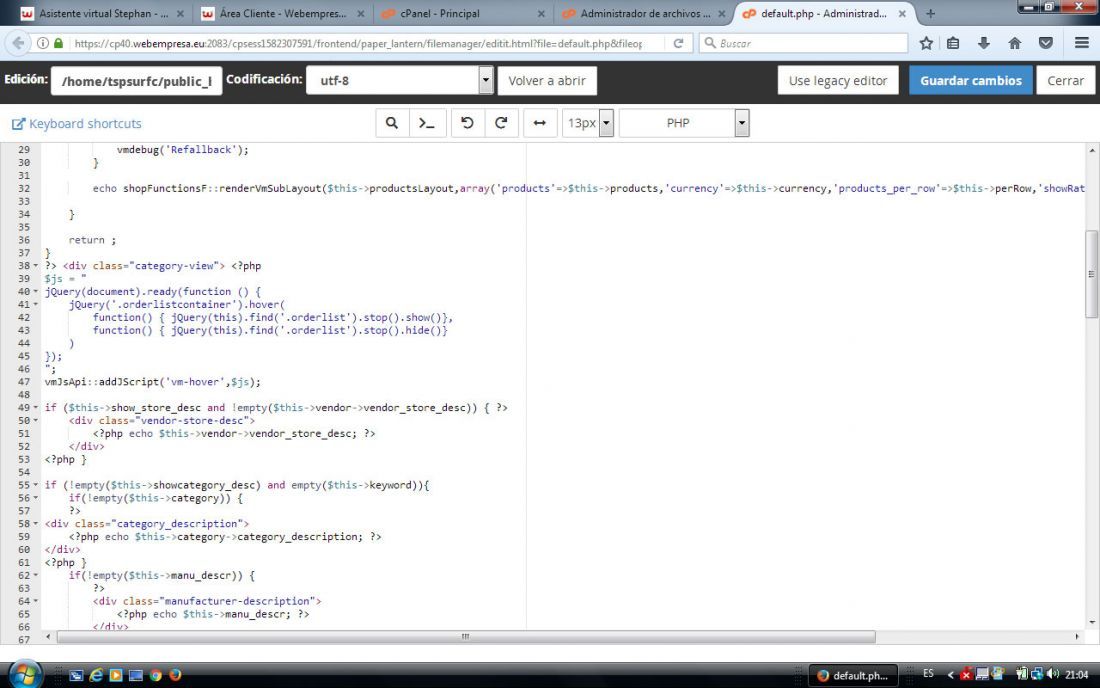This screenshot has width=1100, height=688.
Task: Click the default.ph... Firefox taskbar button
Action: point(853,675)
